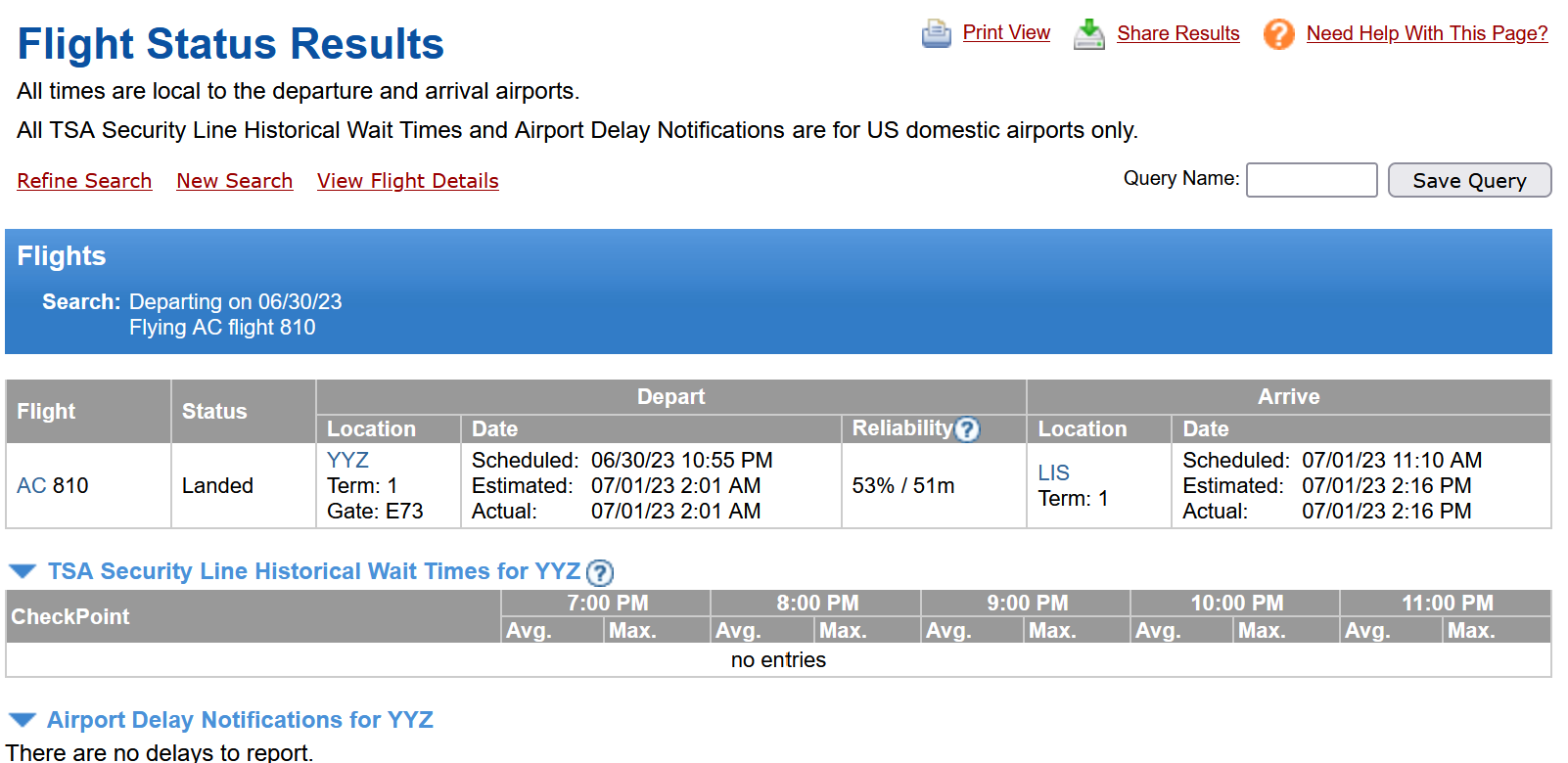Image resolution: width=1568 pixels, height=763 pixels.
Task: Click the Reliability help question mark icon
Action: [x=967, y=429]
